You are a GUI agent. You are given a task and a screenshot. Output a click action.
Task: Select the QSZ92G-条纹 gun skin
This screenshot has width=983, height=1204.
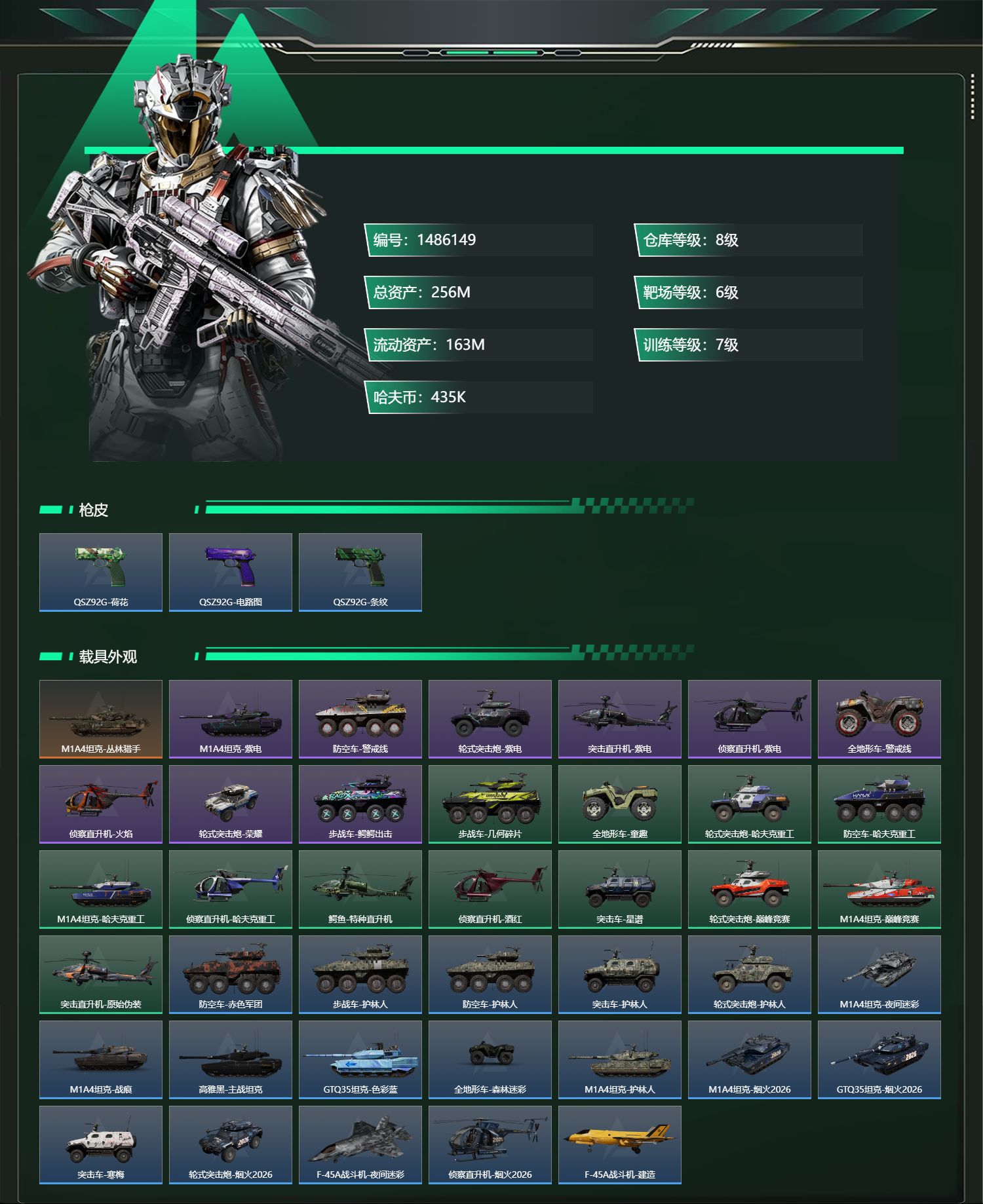click(360, 573)
